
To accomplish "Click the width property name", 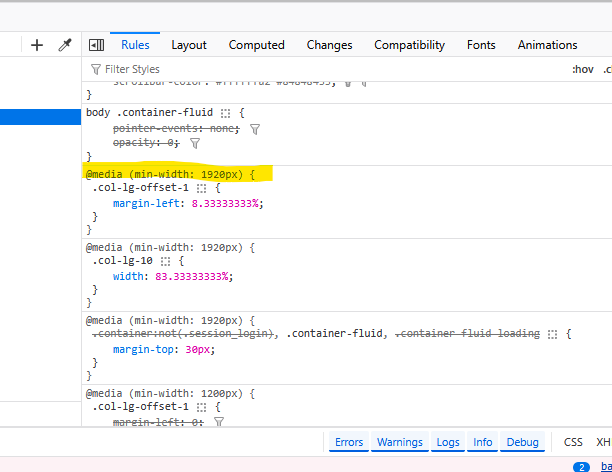I will click(x=128, y=276).
